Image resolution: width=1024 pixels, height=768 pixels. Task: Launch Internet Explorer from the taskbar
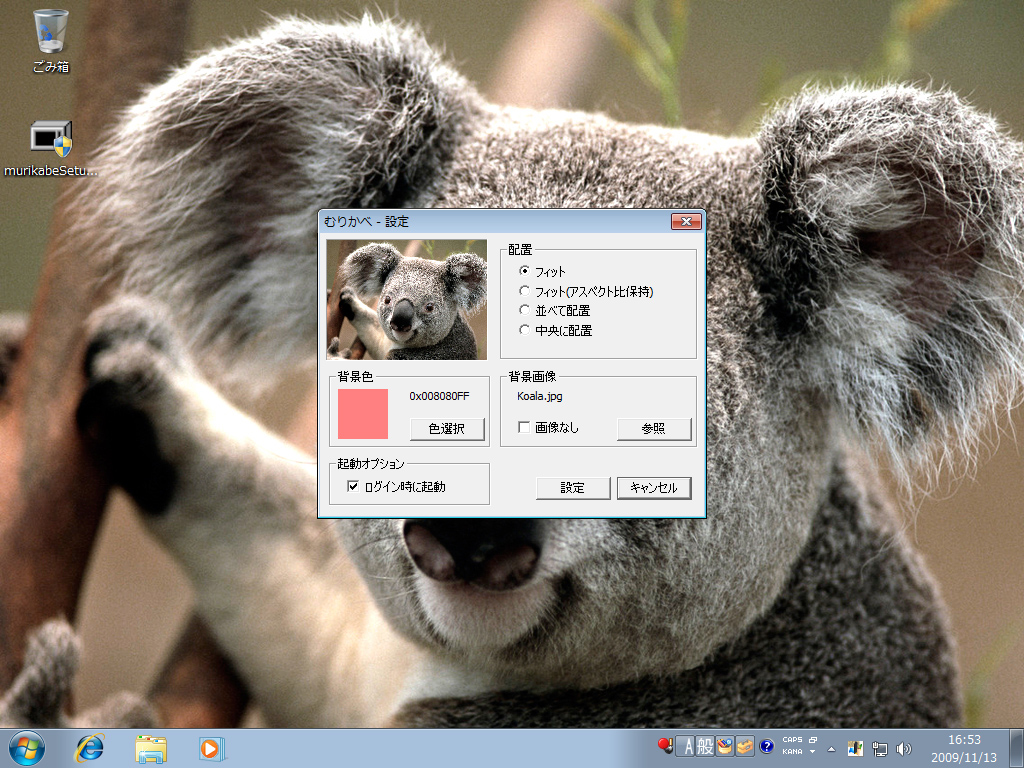(x=89, y=748)
